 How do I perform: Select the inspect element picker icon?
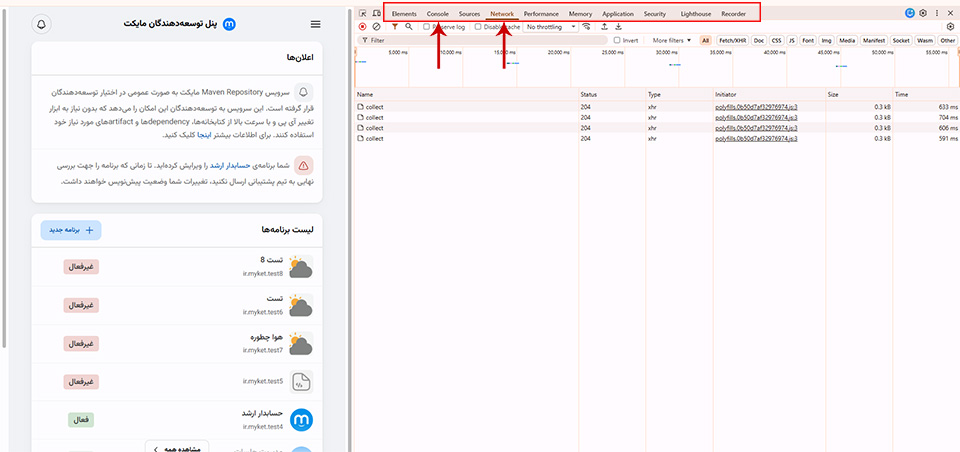(x=362, y=13)
